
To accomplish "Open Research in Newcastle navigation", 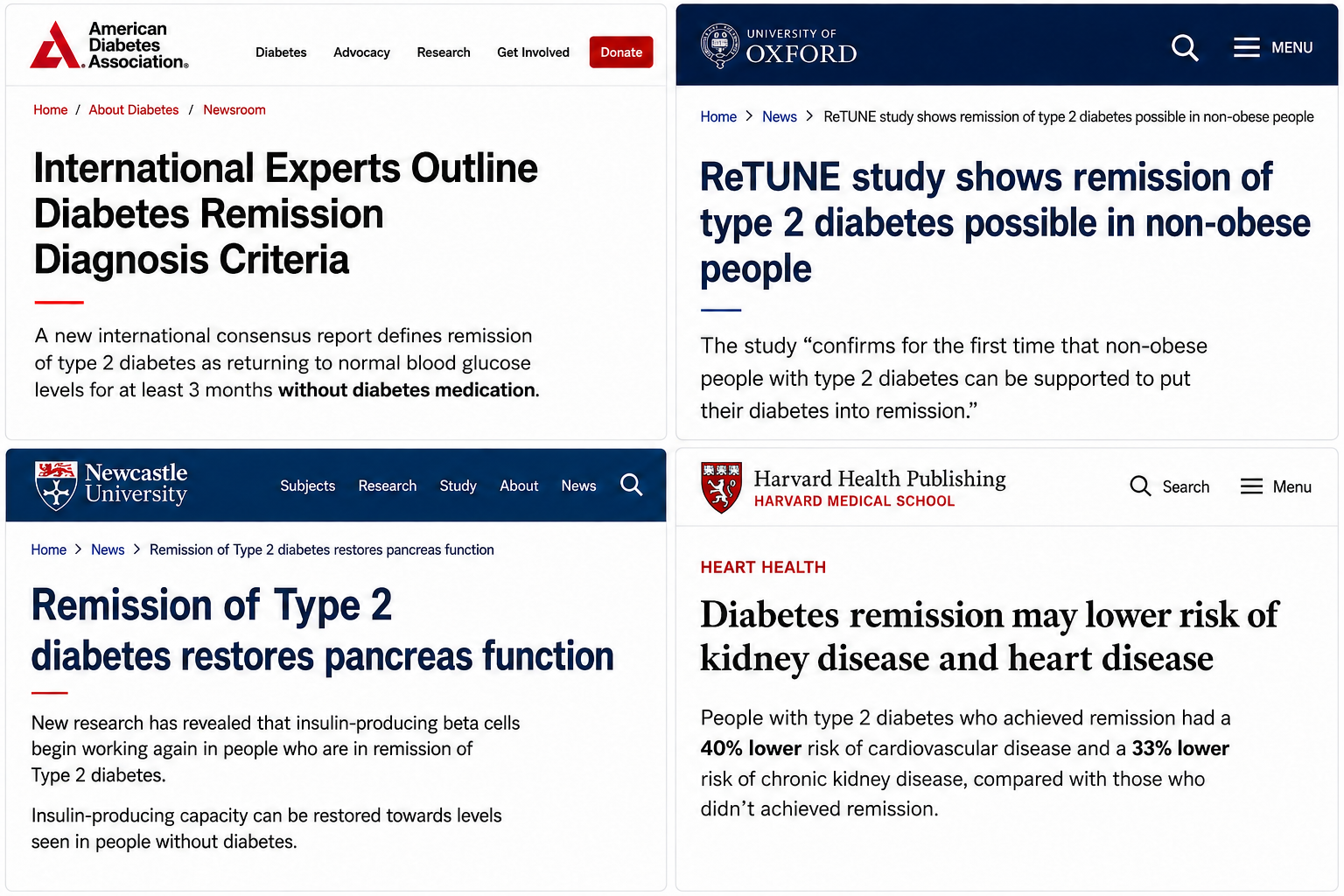I will [x=388, y=486].
